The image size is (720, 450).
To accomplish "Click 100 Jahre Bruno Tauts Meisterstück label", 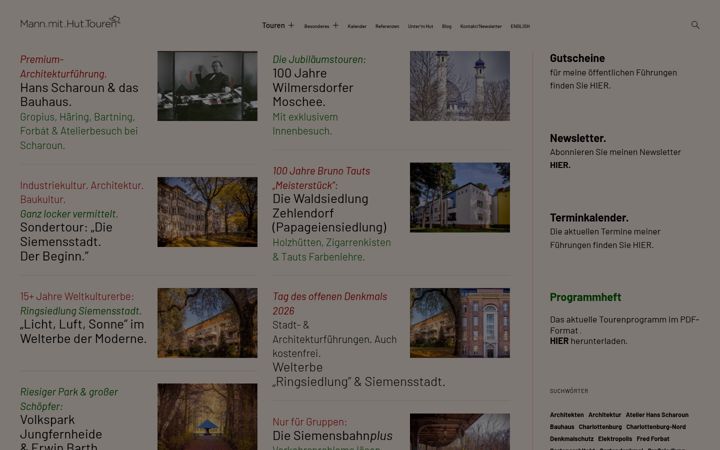I will (x=321, y=178).
